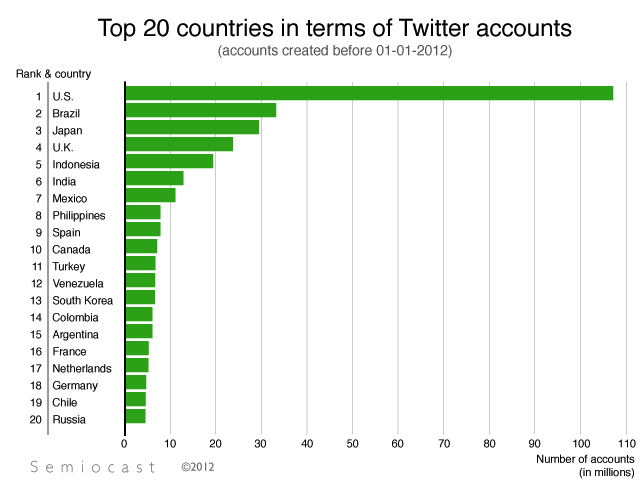Viewport: 640px width, 485px height.
Task: Click the Spain bar
Action: [x=143, y=229]
